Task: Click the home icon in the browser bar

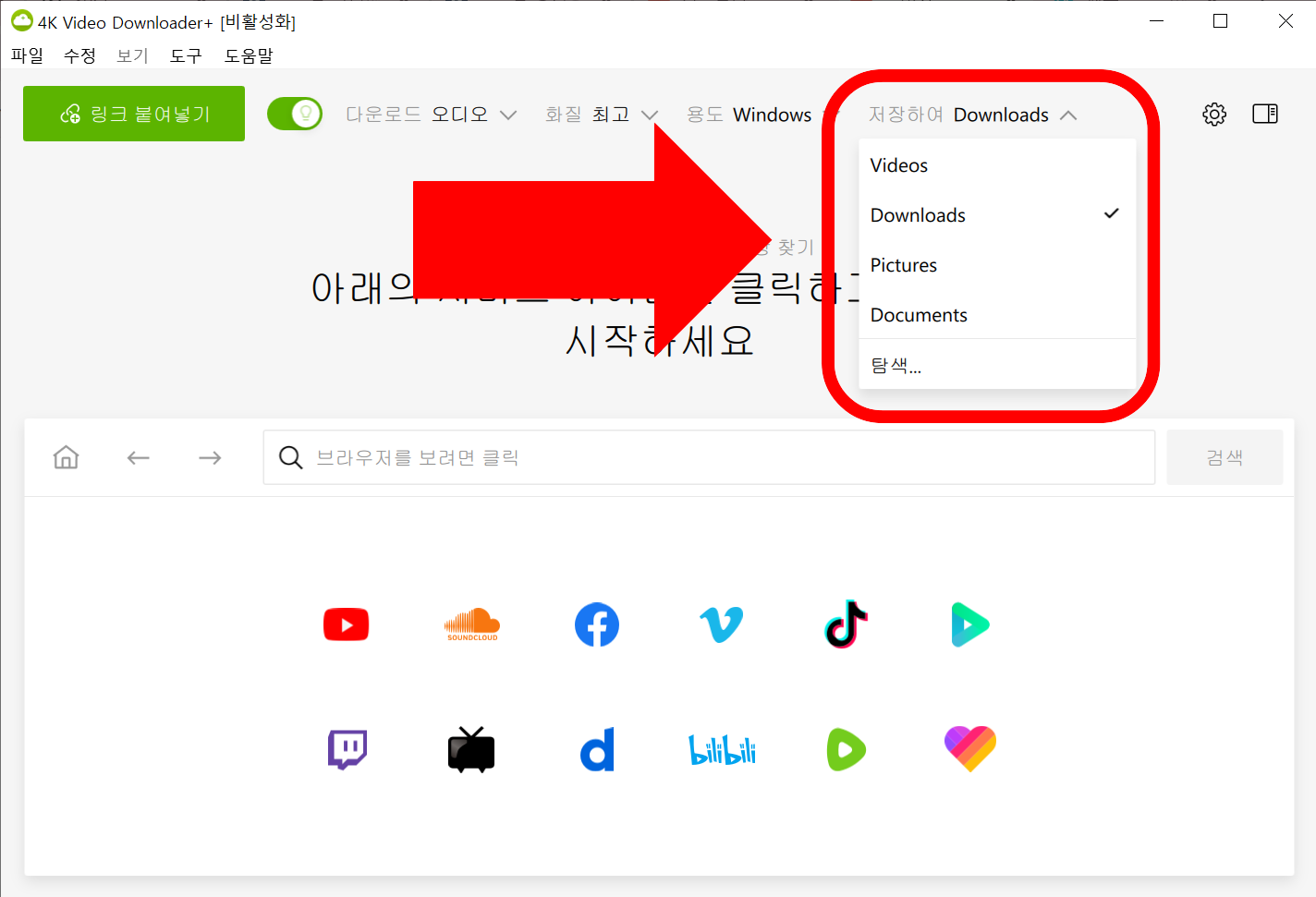Action: pos(66,456)
